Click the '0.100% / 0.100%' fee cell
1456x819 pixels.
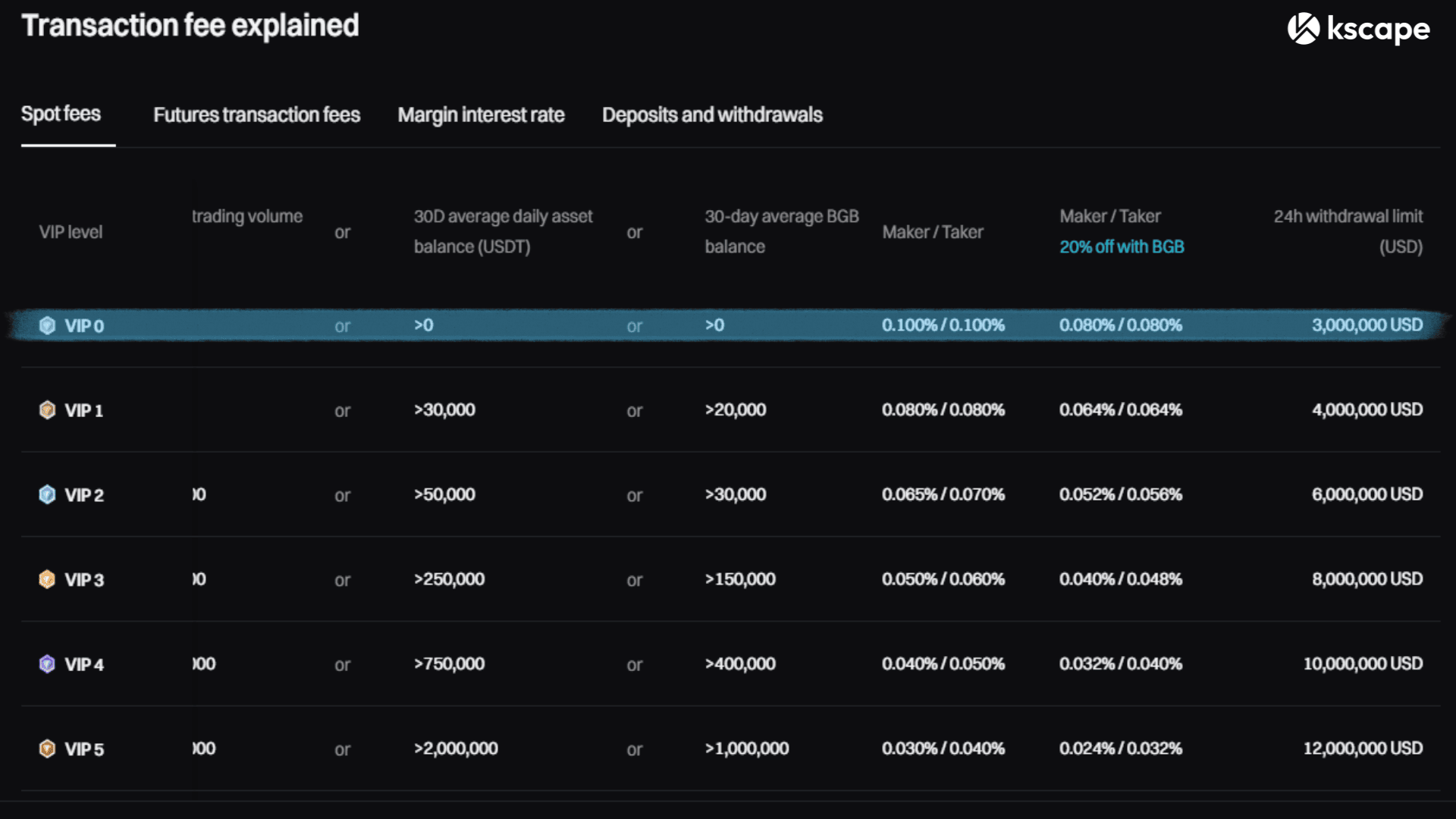click(x=943, y=325)
